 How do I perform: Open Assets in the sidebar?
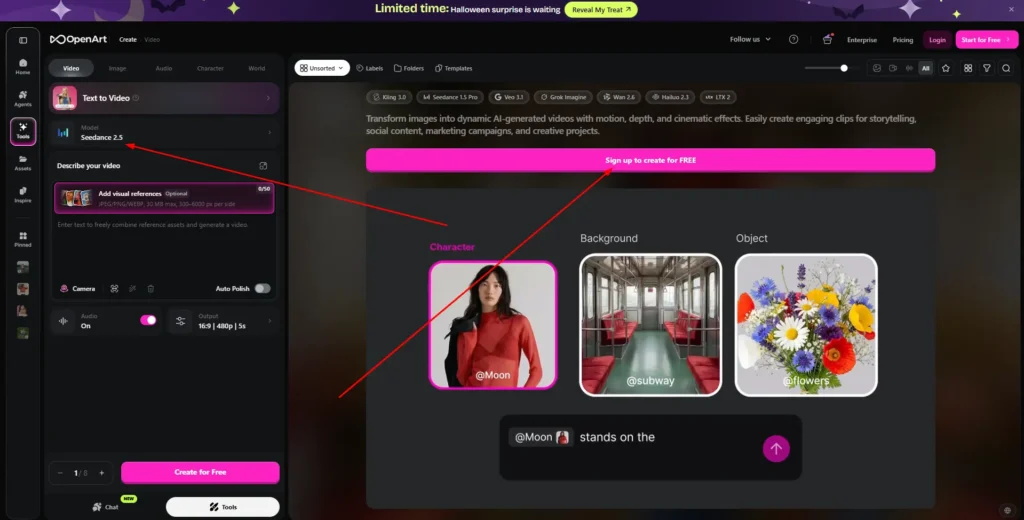tap(23, 163)
